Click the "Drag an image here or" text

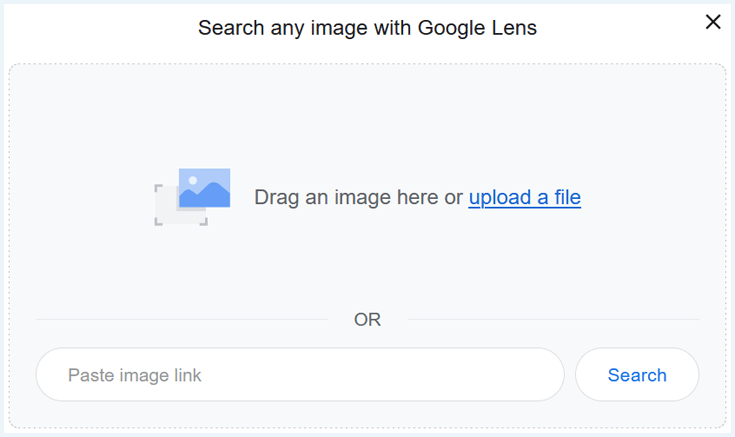pos(358,197)
